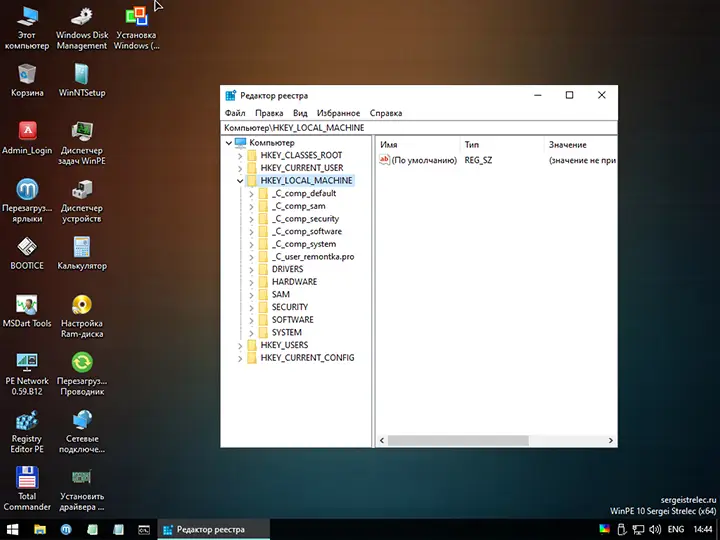
Task: Click the registry path address bar
Action: pos(419,128)
